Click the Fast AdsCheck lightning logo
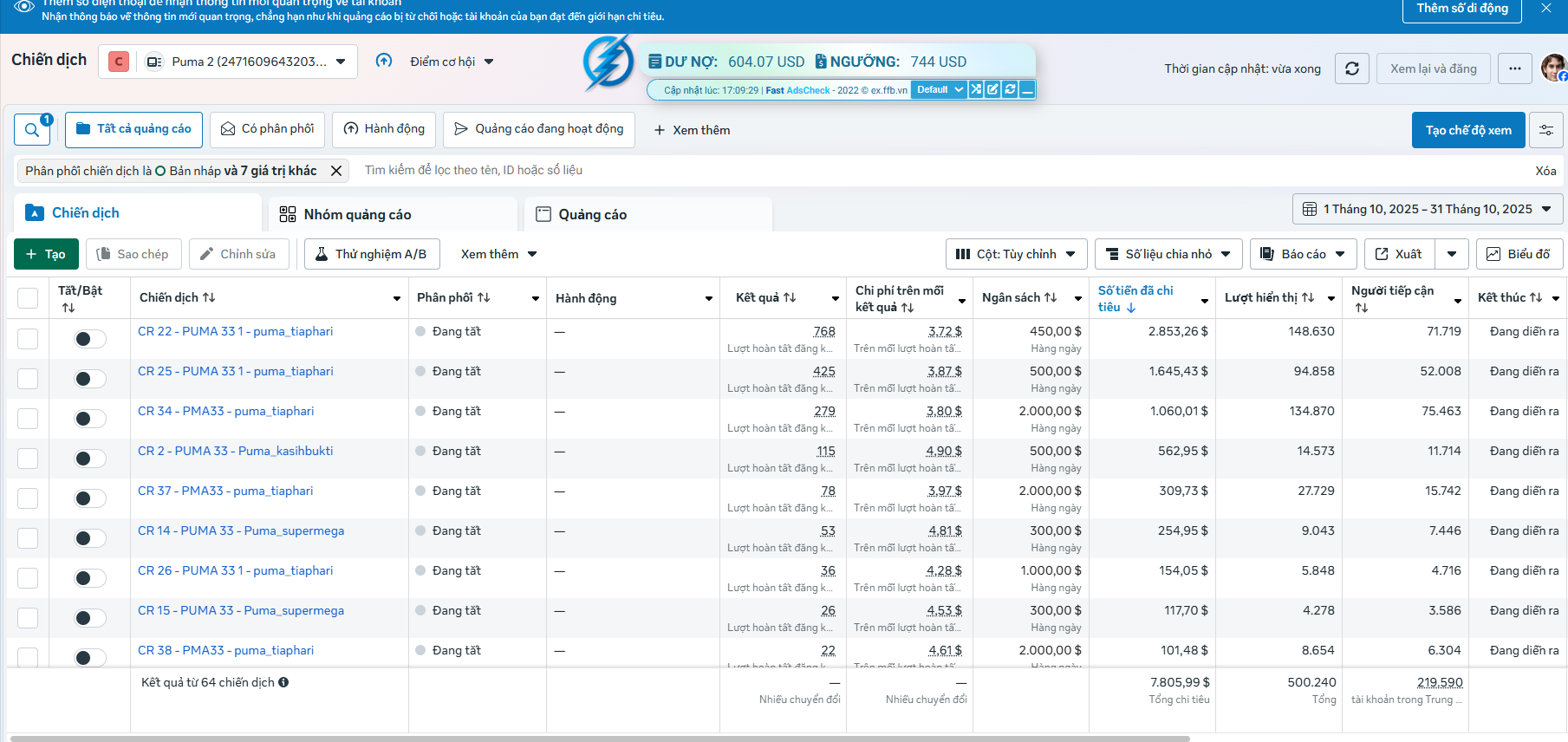 click(x=608, y=62)
